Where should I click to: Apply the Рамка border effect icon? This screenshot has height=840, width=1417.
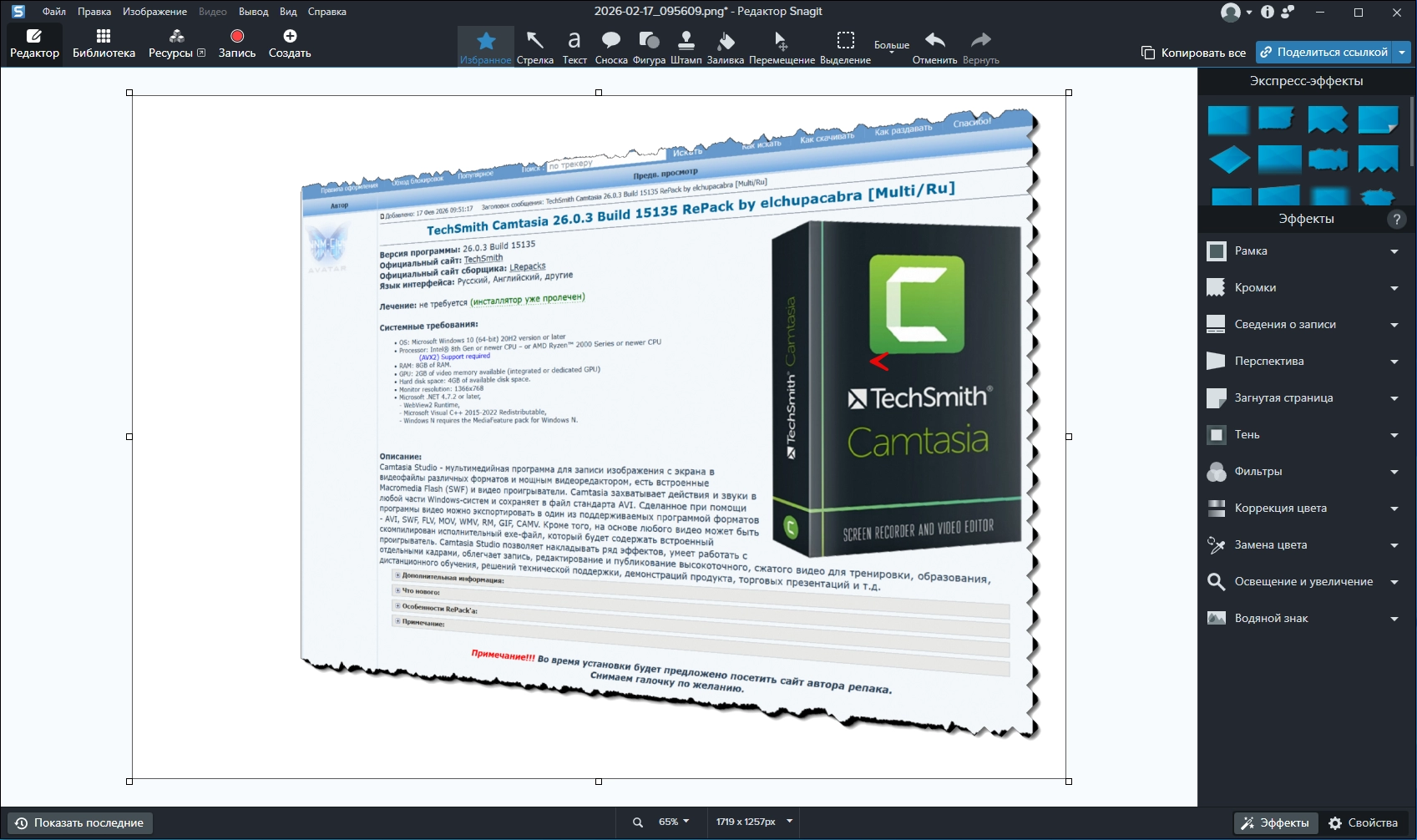pos(1217,250)
